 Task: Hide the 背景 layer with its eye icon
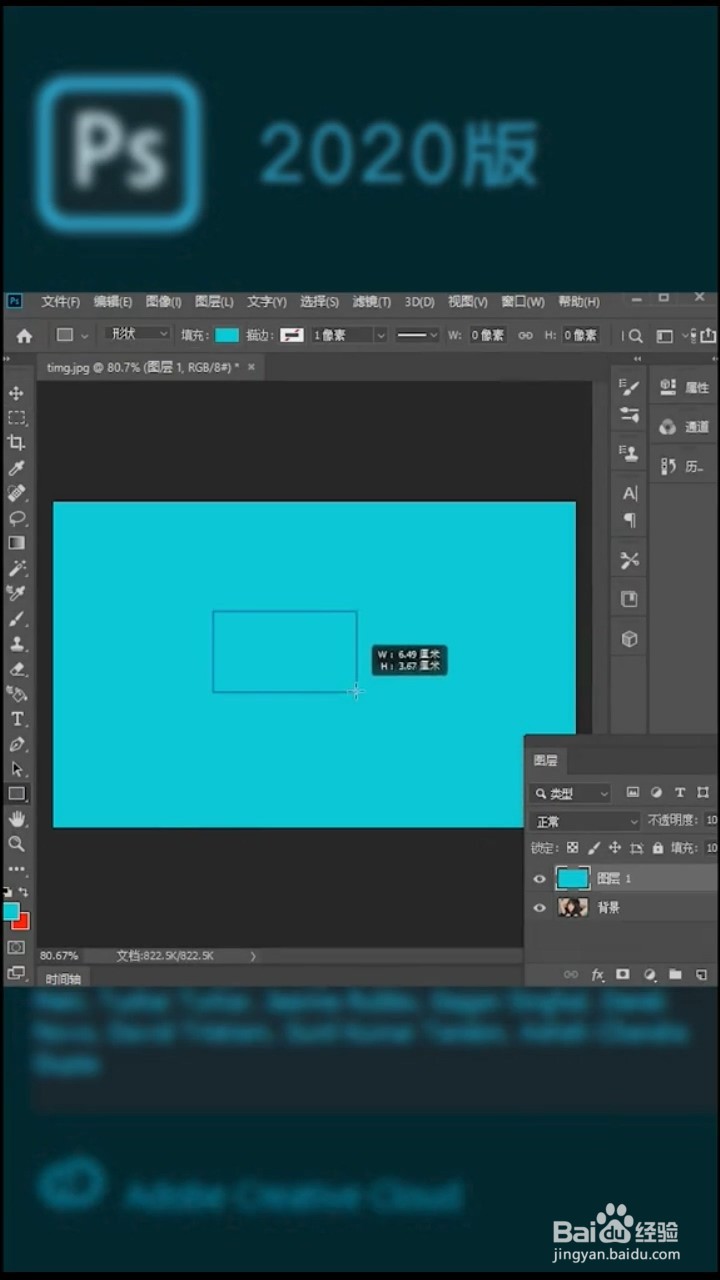[540, 908]
